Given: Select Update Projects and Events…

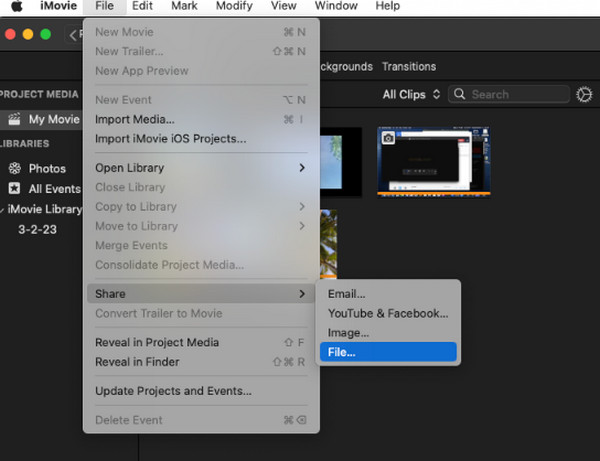Looking at the screenshot, I should click(x=201, y=391).
